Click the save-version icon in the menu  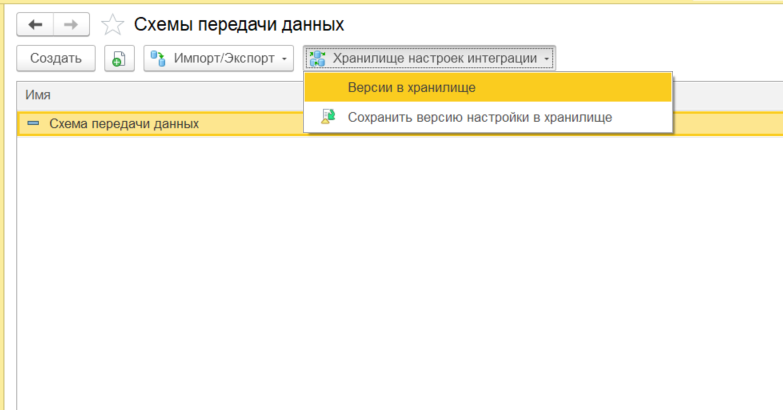tap(328, 116)
